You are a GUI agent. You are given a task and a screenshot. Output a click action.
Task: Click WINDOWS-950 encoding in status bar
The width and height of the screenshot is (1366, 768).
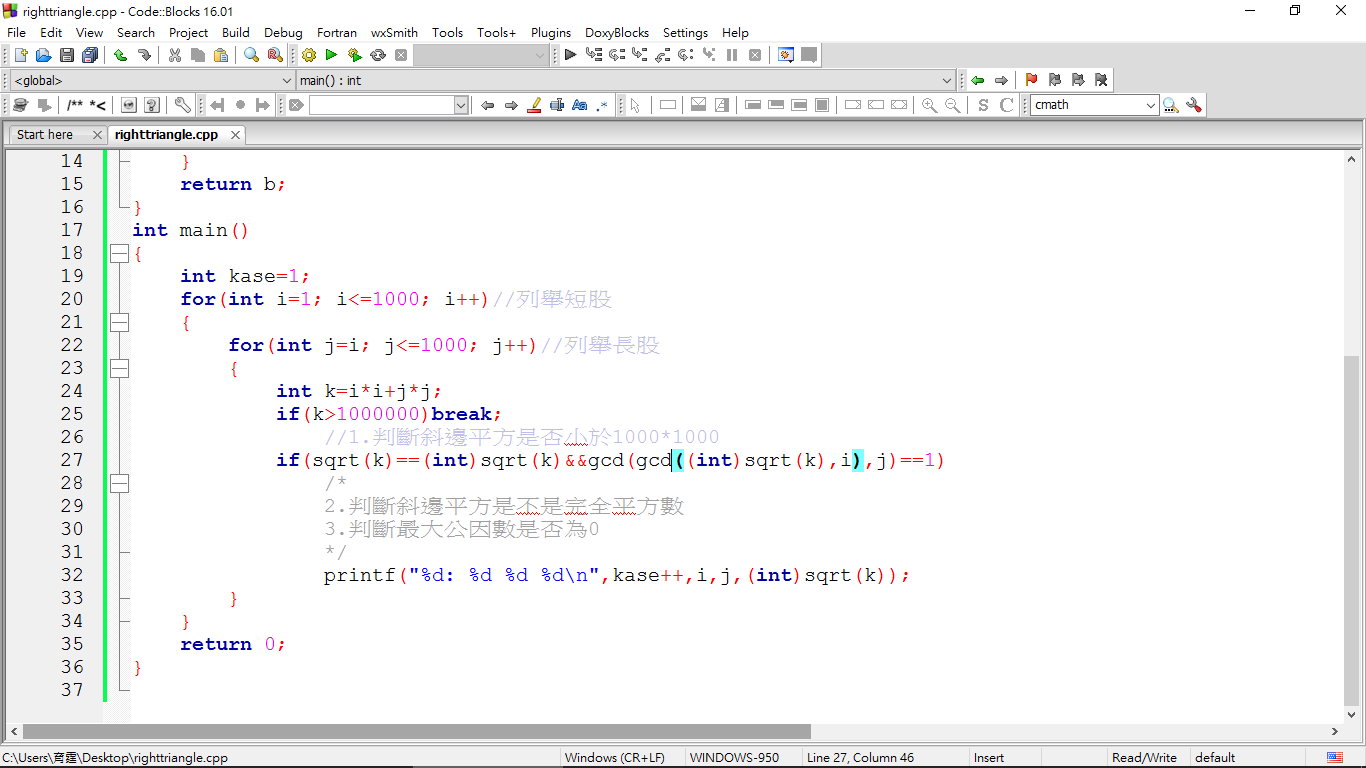tap(734, 758)
